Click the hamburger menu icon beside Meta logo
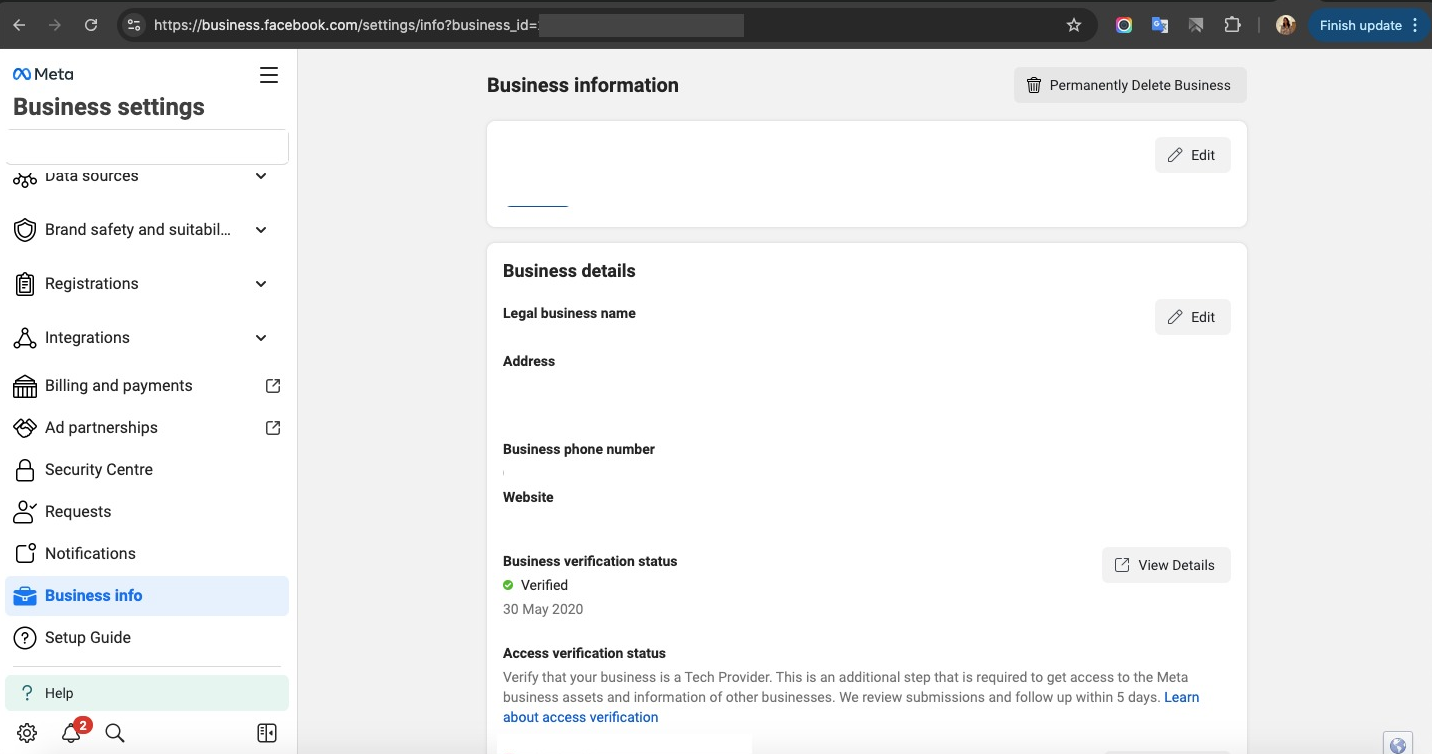 pos(269,75)
